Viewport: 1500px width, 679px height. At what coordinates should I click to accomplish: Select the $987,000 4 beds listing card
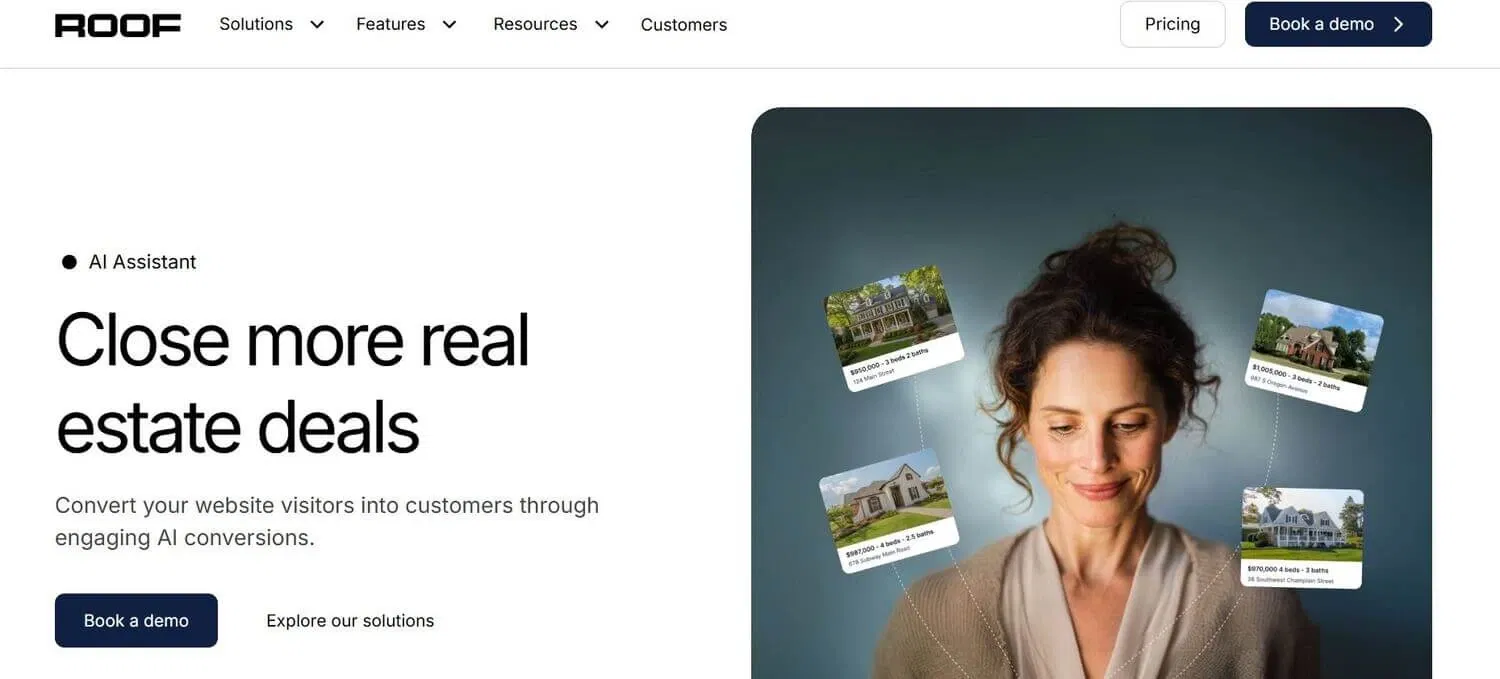pyautogui.click(x=889, y=511)
